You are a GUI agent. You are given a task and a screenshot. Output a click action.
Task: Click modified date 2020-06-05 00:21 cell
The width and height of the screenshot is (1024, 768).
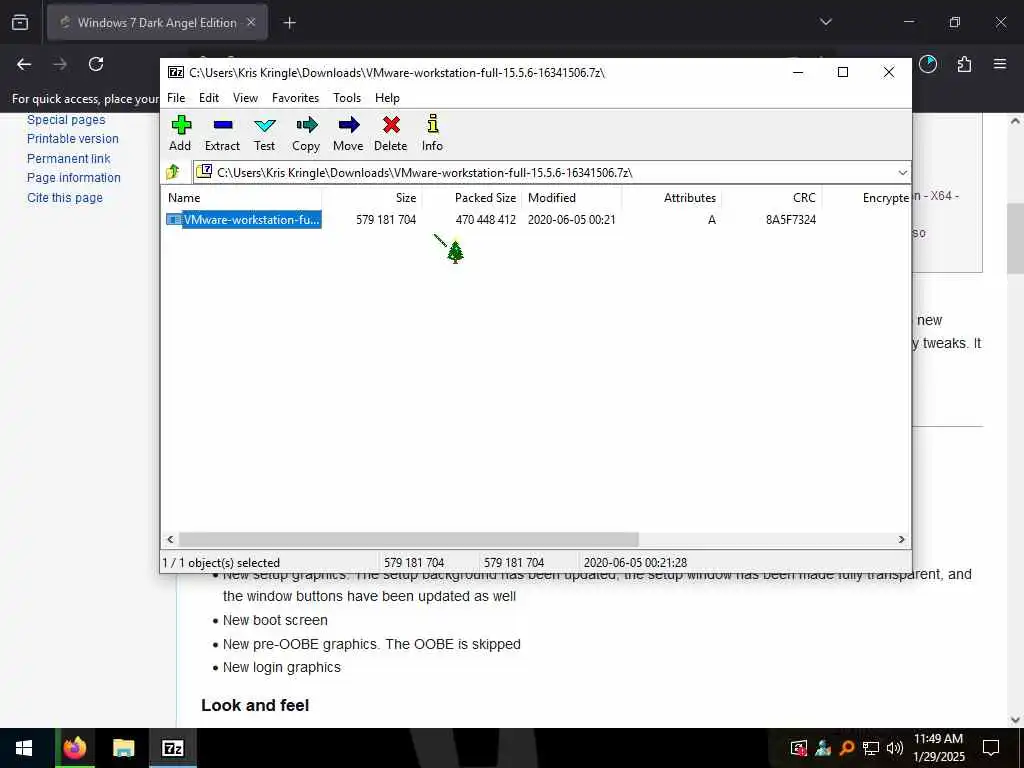[571, 220]
